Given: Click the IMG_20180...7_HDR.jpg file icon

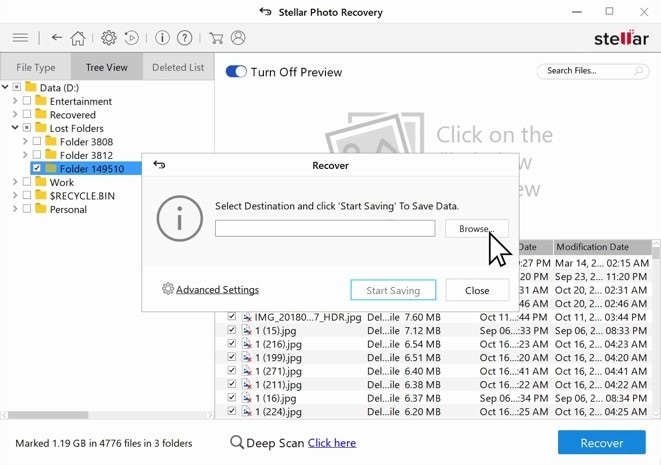Looking at the screenshot, I should click(247, 317).
